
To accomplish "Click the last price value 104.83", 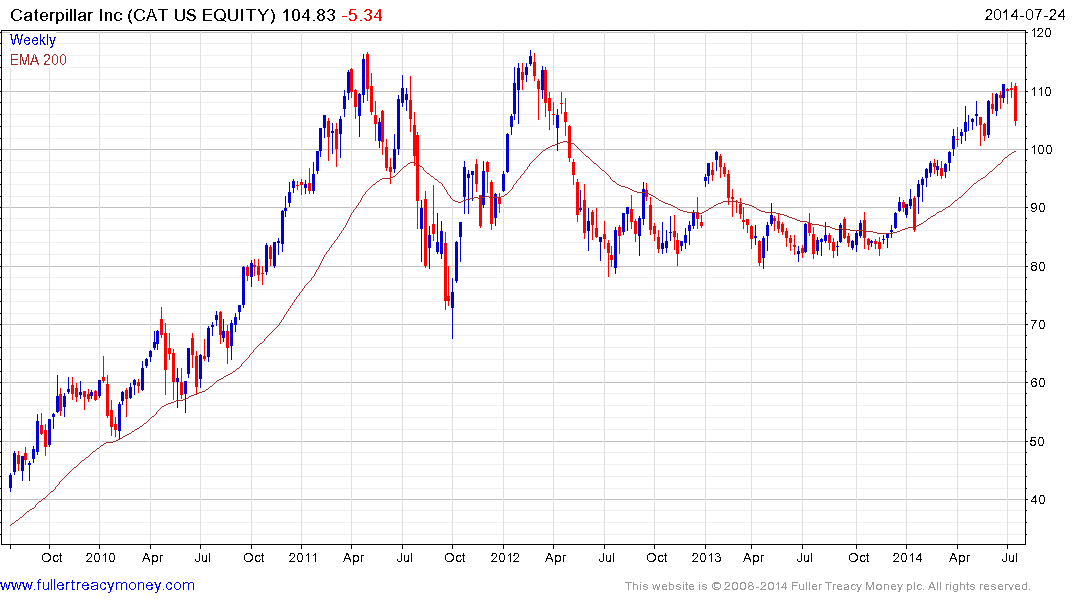I will click(x=309, y=15).
